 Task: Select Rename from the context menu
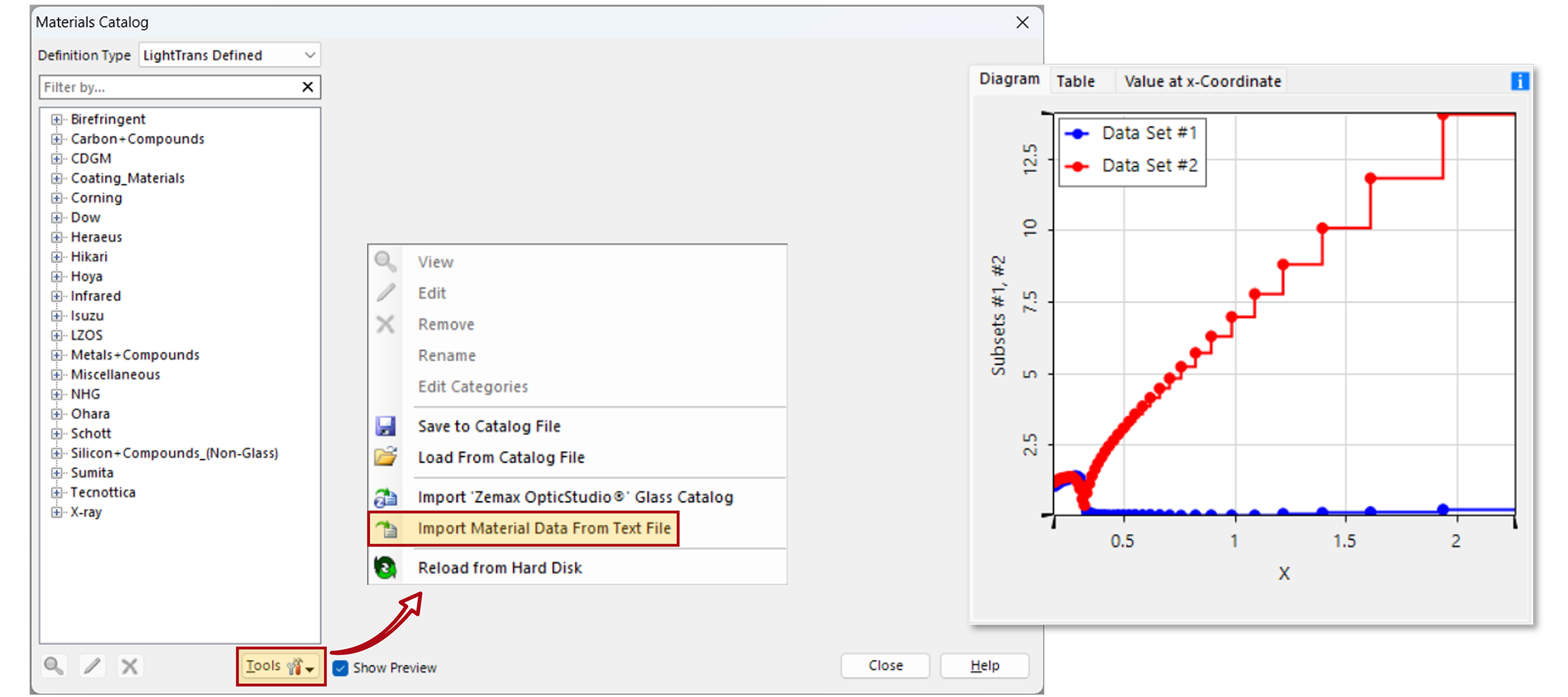click(447, 355)
